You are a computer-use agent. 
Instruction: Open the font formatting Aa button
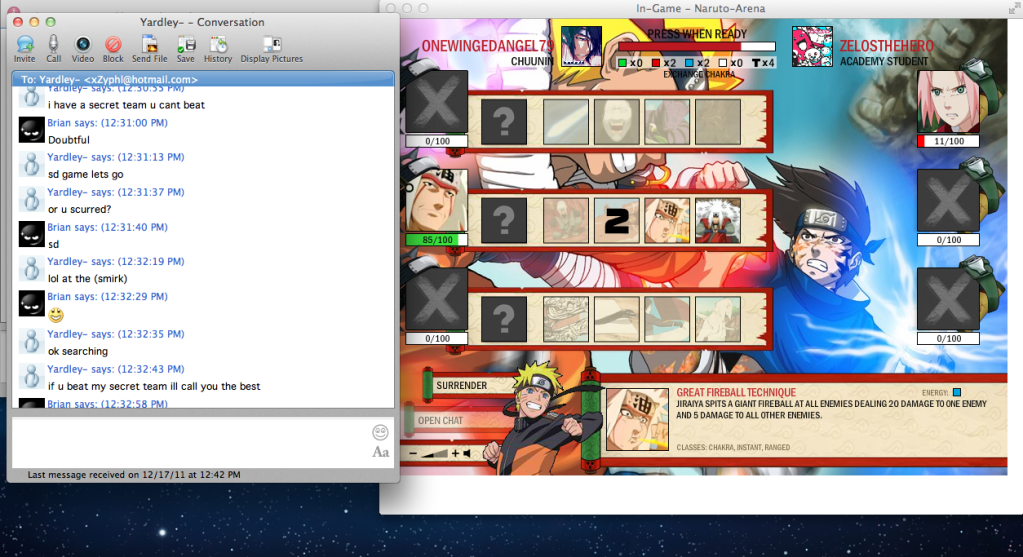[x=380, y=452]
